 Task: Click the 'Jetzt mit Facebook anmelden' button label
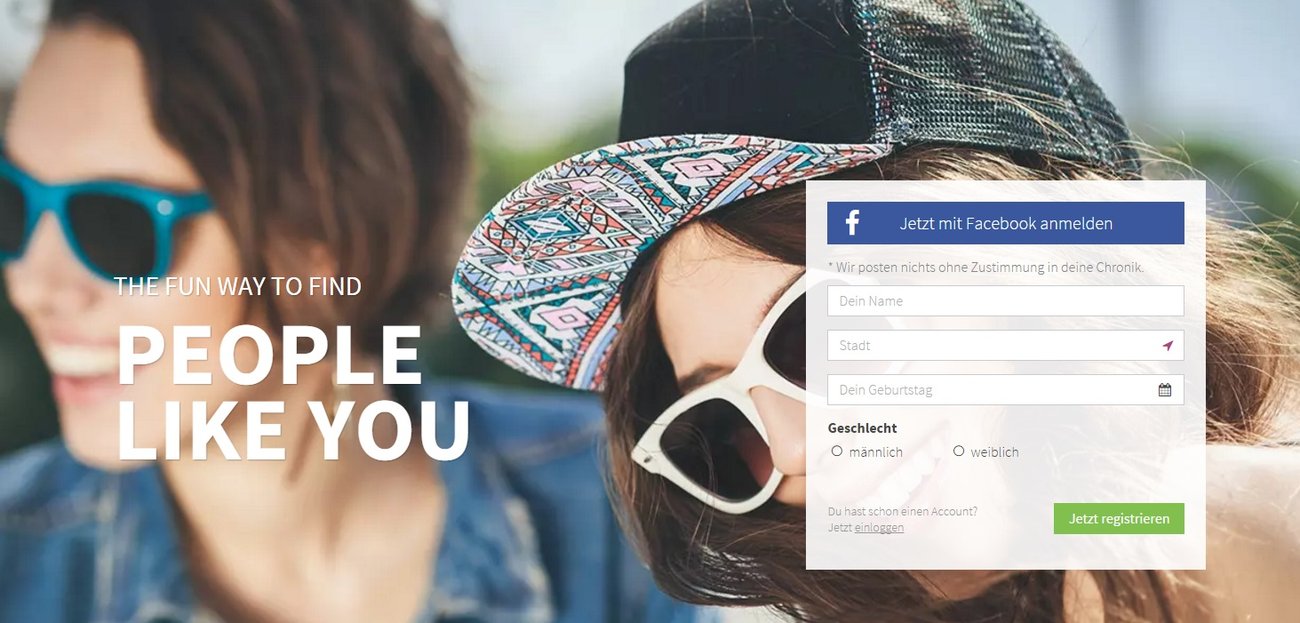pyautogui.click(x=1006, y=224)
